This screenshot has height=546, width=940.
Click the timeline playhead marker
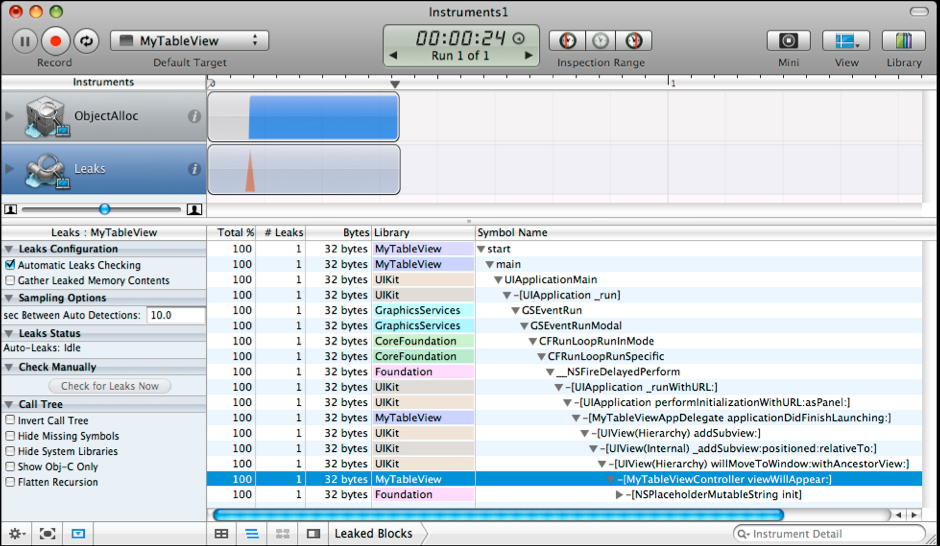click(394, 85)
